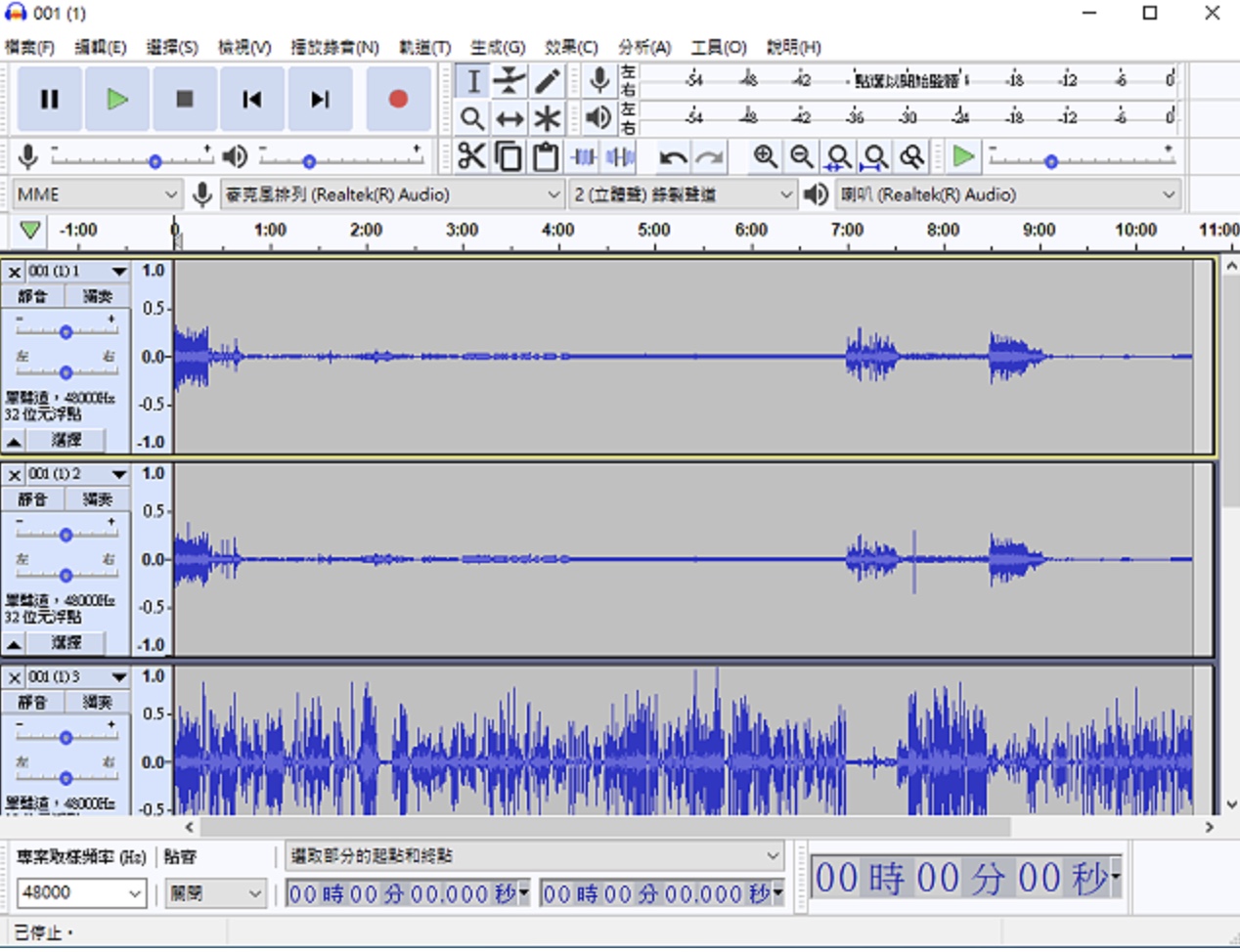The image size is (1240, 952).
Task: Open the 軌道(T) menu
Action: pyautogui.click(x=424, y=47)
